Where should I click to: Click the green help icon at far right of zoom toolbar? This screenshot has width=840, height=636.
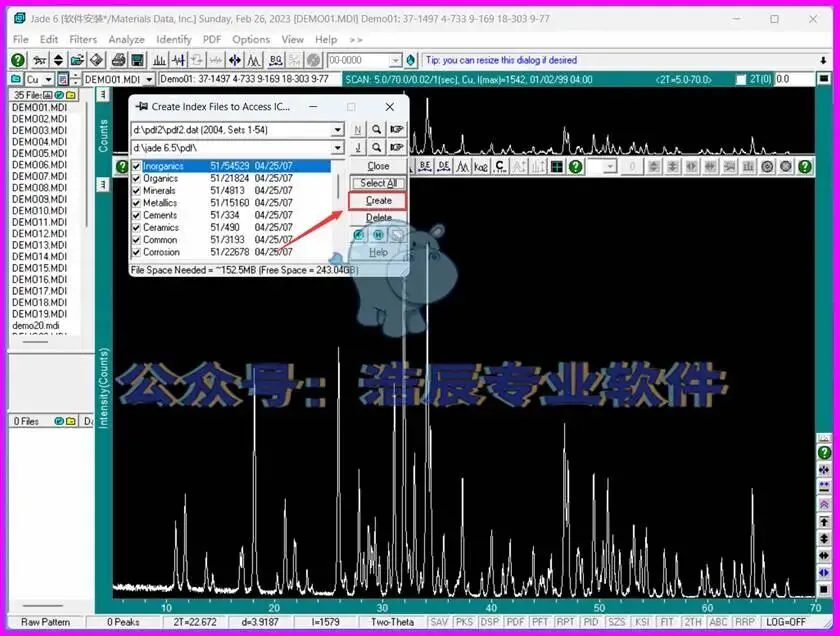click(x=805, y=167)
